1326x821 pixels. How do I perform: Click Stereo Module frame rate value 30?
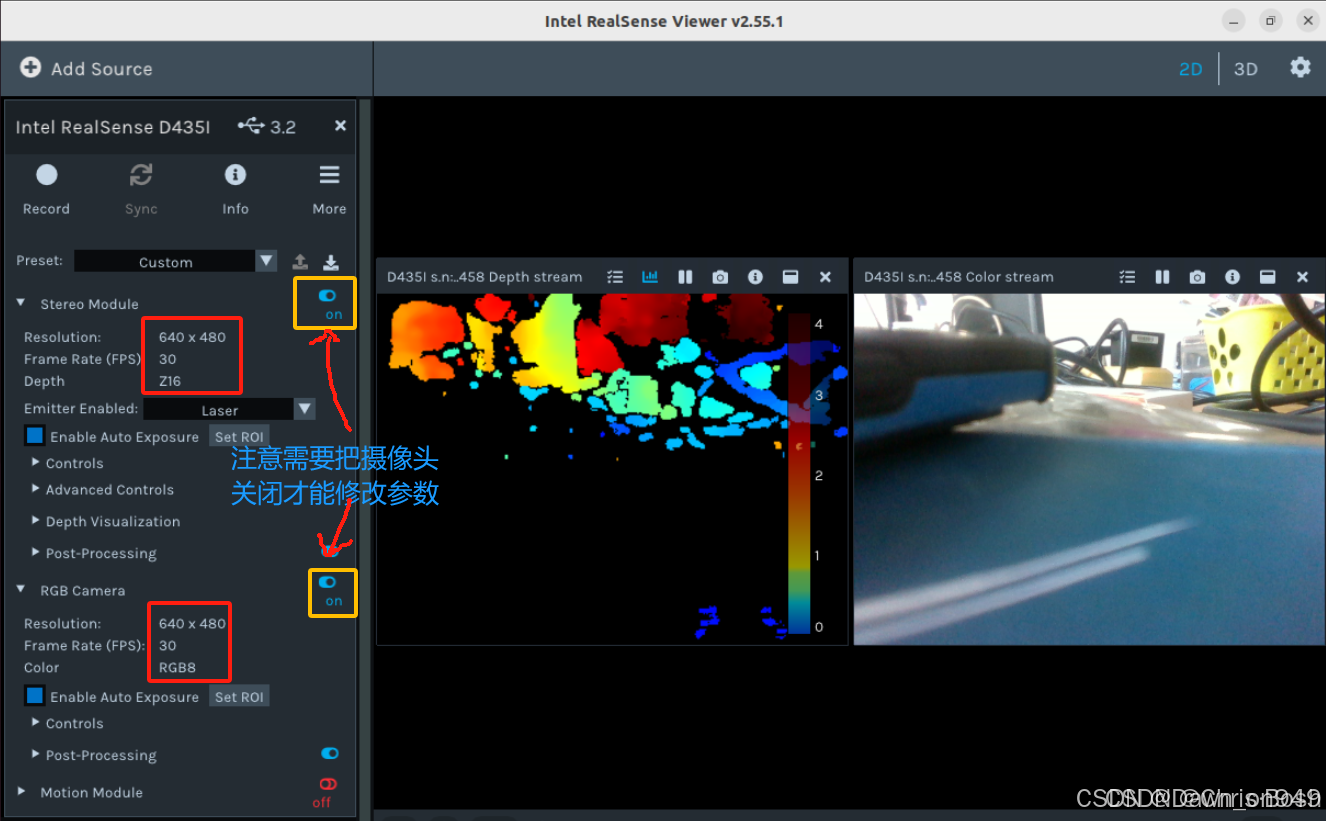[167, 359]
